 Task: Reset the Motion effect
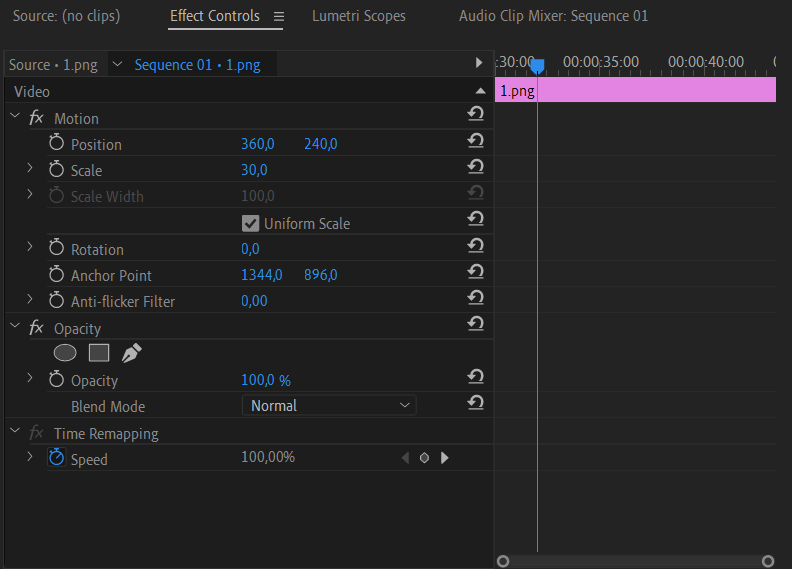point(476,114)
